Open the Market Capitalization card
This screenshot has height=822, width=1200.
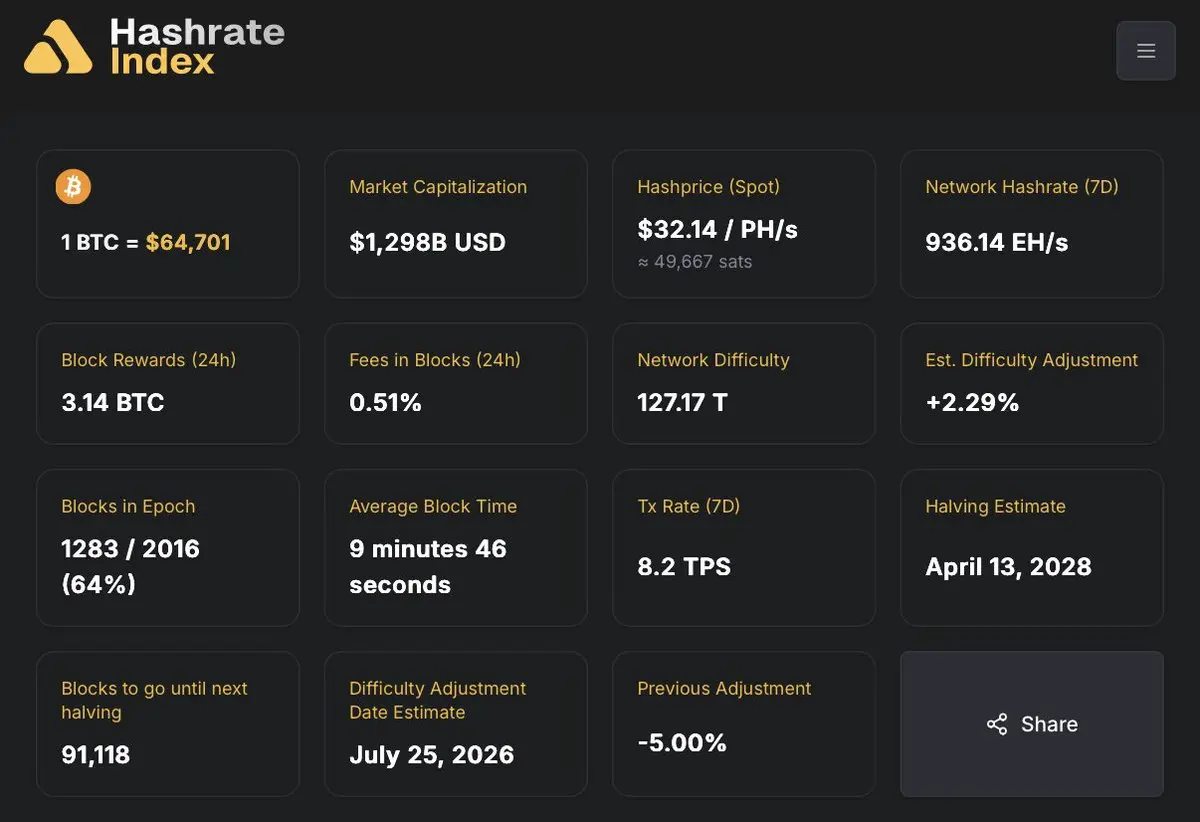pyautogui.click(x=456, y=224)
